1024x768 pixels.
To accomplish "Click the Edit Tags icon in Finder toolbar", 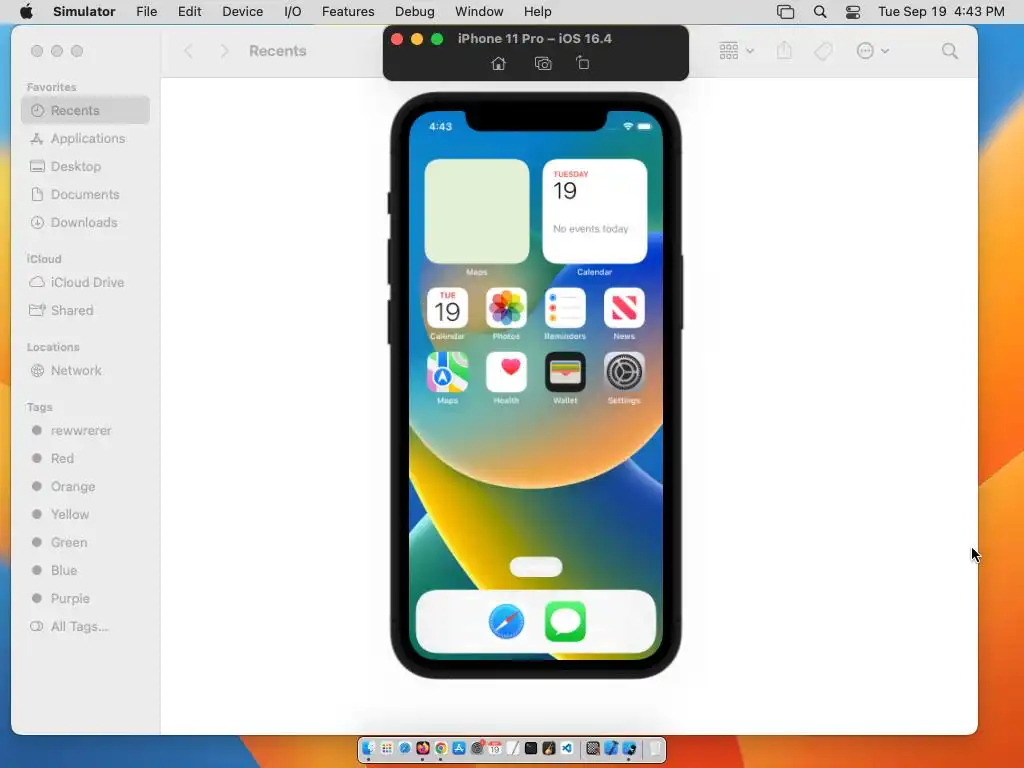I will (x=824, y=51).
